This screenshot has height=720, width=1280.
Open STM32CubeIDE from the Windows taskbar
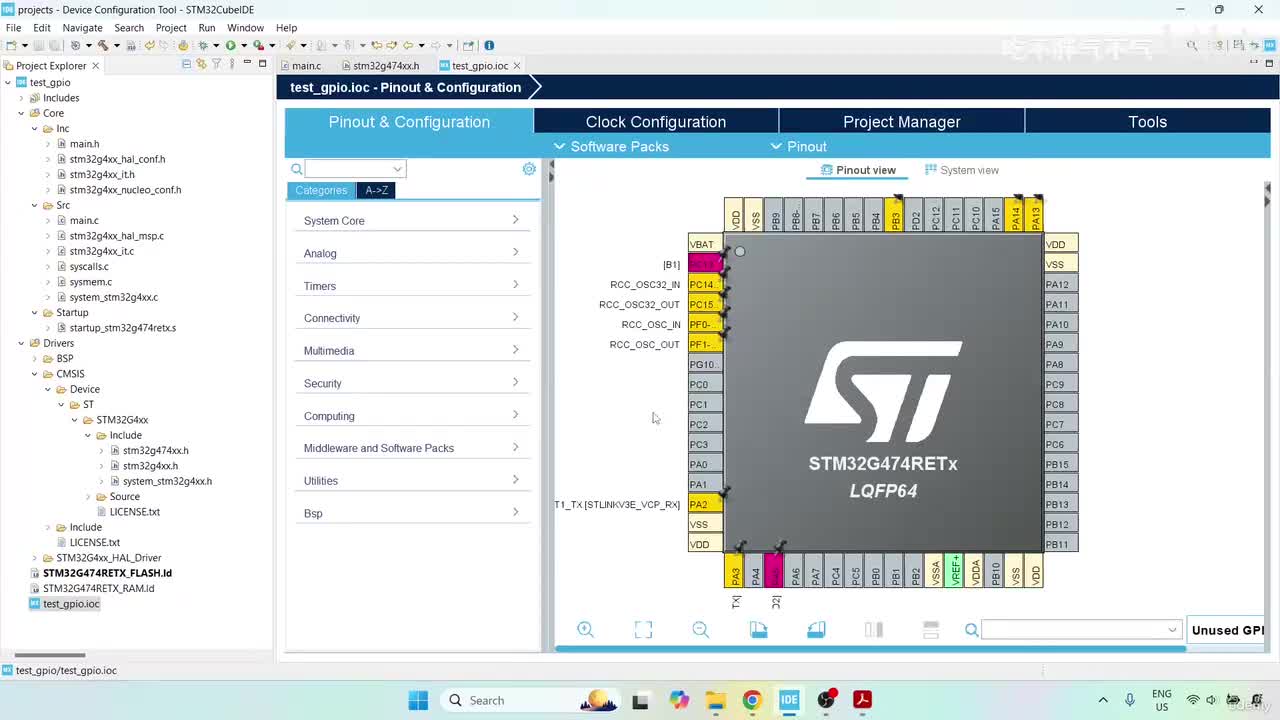[789, 700]
